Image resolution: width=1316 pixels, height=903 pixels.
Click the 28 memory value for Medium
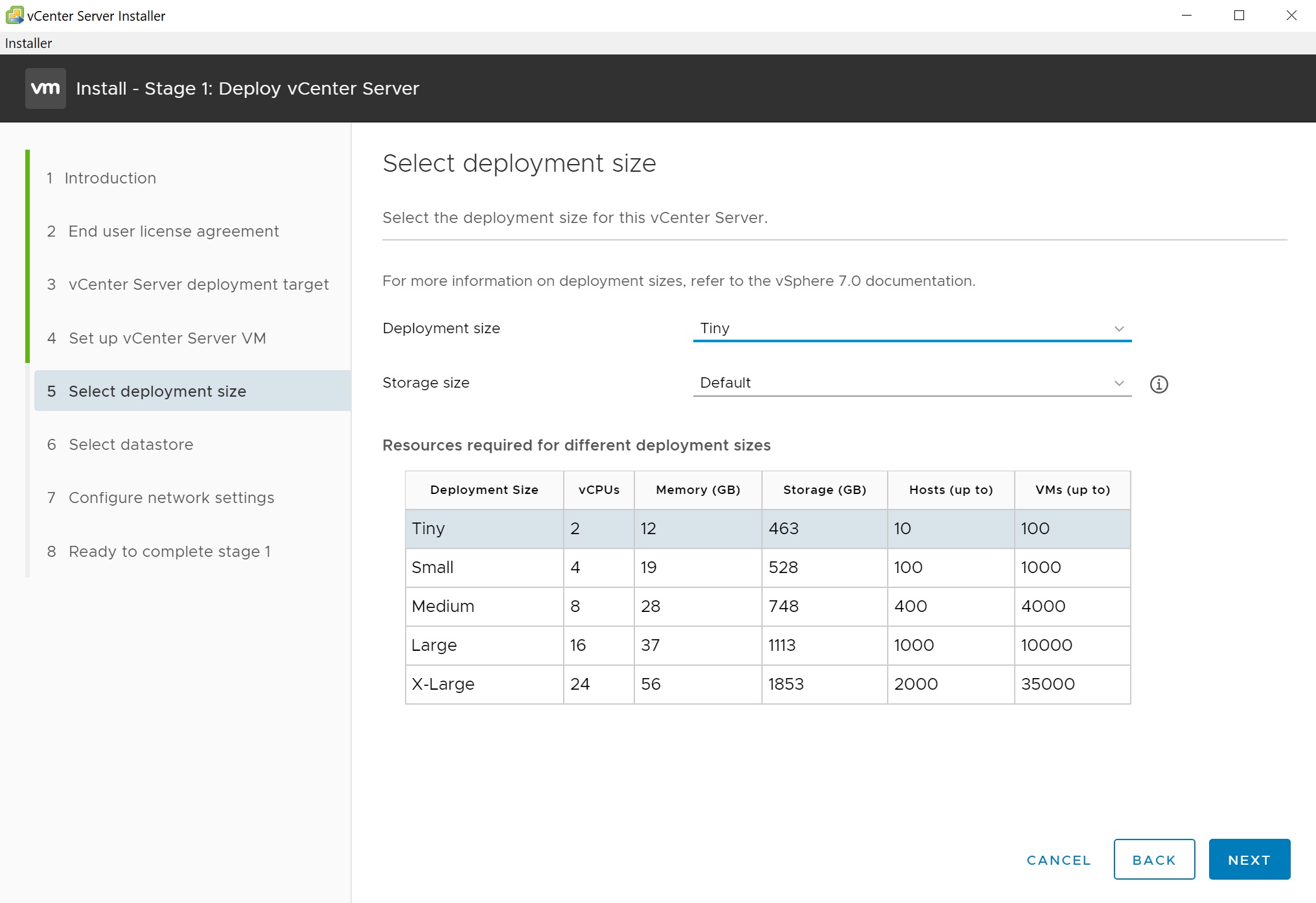(x=651, y=607)
